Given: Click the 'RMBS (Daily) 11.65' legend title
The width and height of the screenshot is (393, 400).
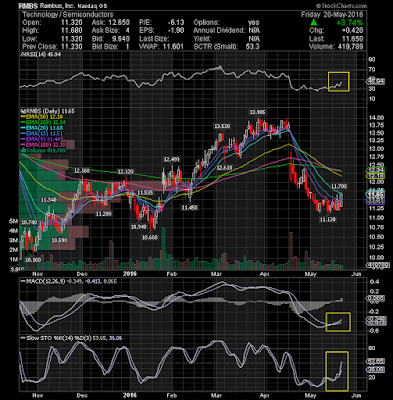Looking at the screenshot, I should point(48,111).
